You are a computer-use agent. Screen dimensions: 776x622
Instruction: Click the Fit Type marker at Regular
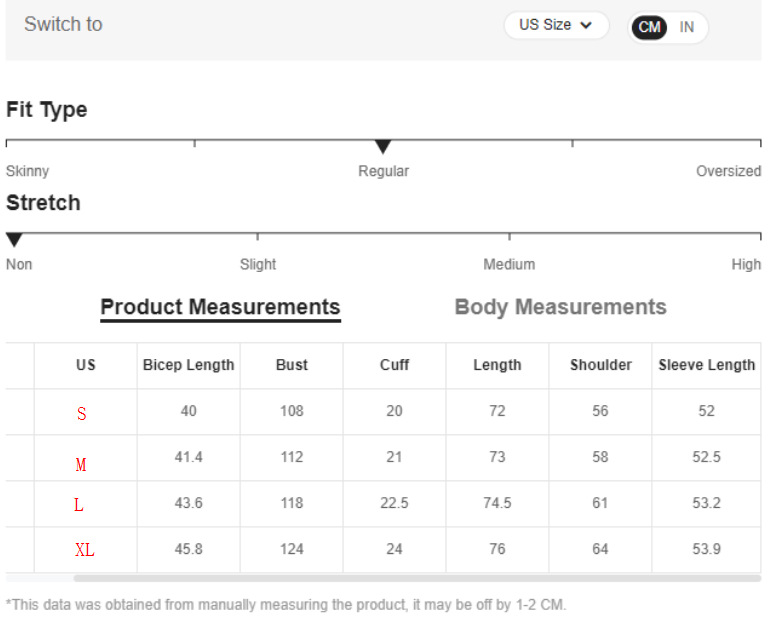point(383,148)
